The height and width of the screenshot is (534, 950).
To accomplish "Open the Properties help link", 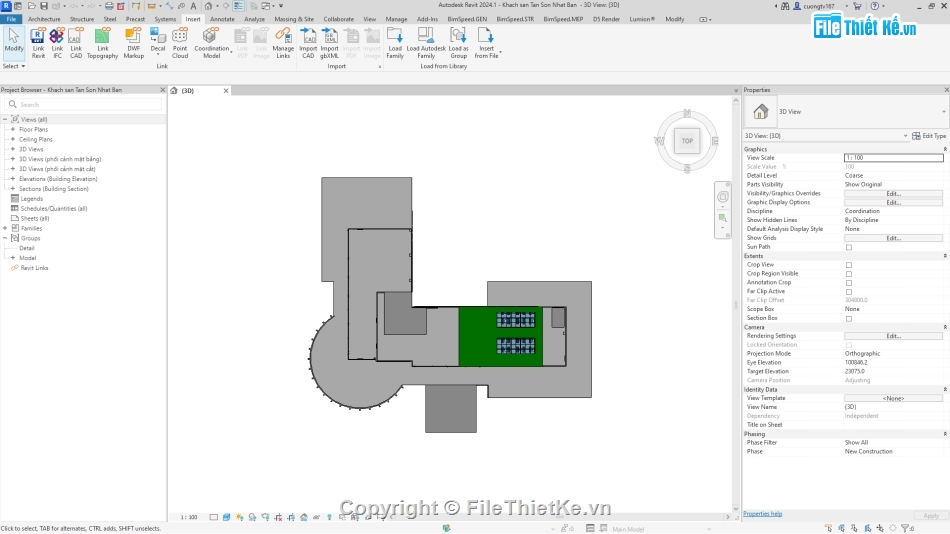I will point(762,513).
